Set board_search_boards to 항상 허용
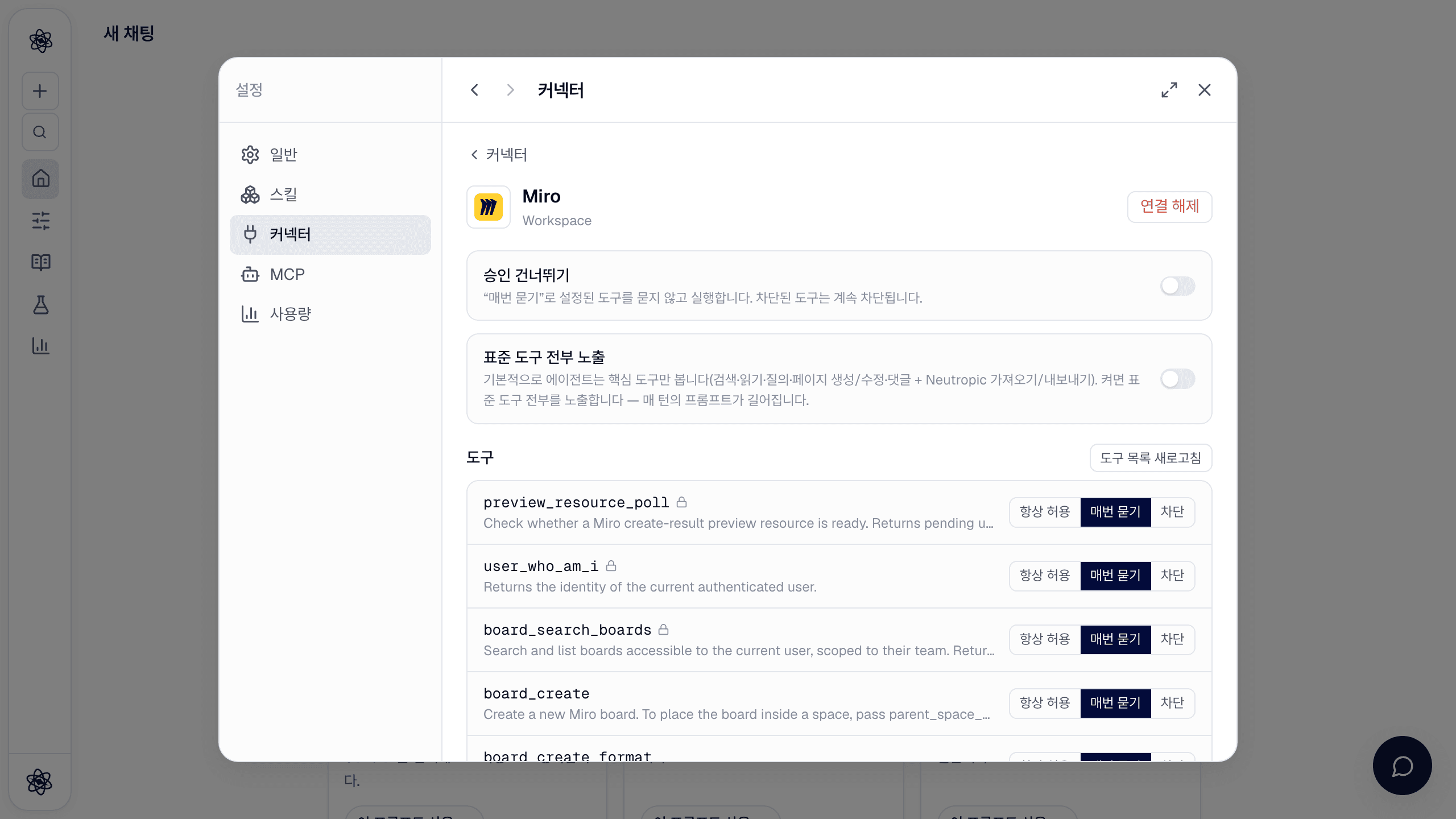The image size is (1456, 819). [x=1045, y=639]
